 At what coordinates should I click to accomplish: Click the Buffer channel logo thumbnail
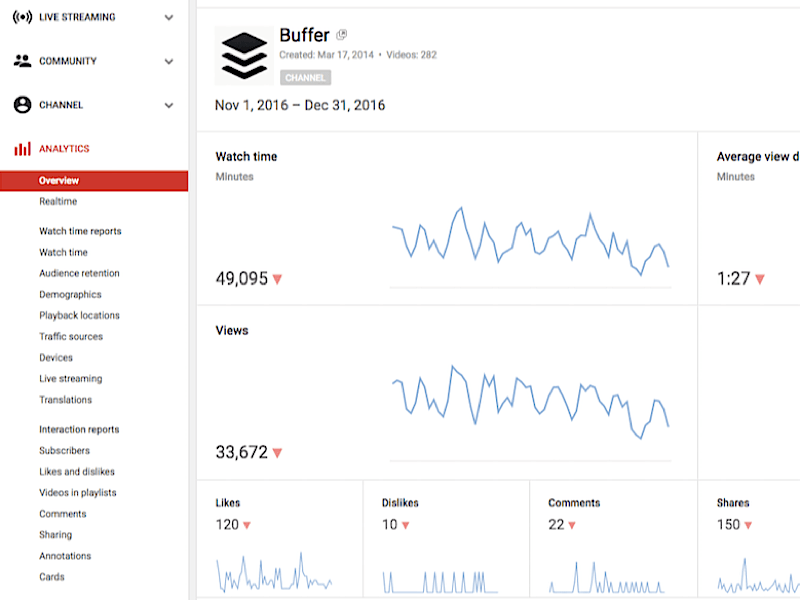(244, 55)
